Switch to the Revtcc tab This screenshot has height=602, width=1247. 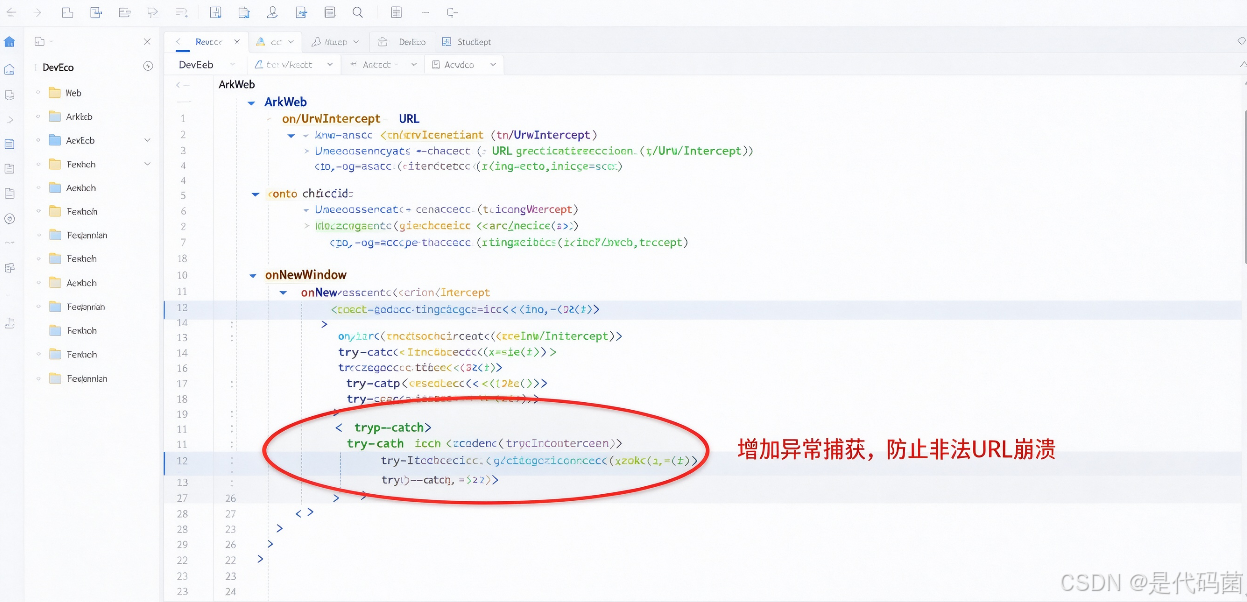pos(208,42)
